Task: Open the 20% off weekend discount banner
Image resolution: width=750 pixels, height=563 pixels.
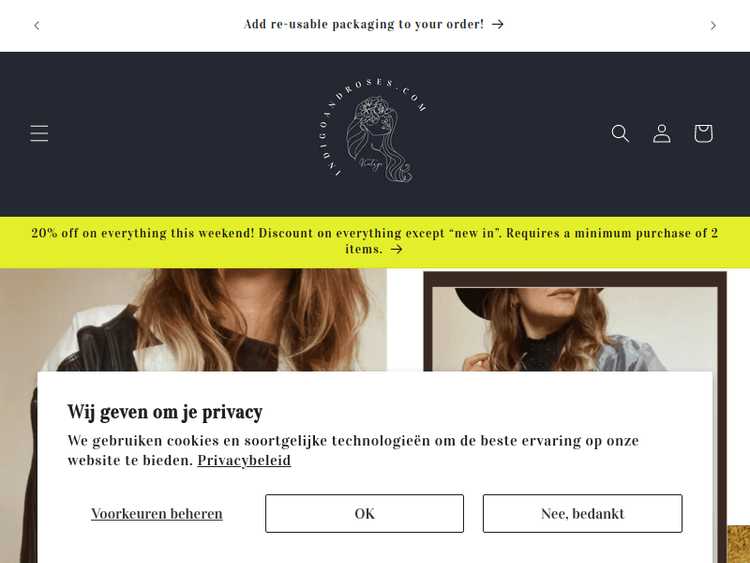Action: 375,241
